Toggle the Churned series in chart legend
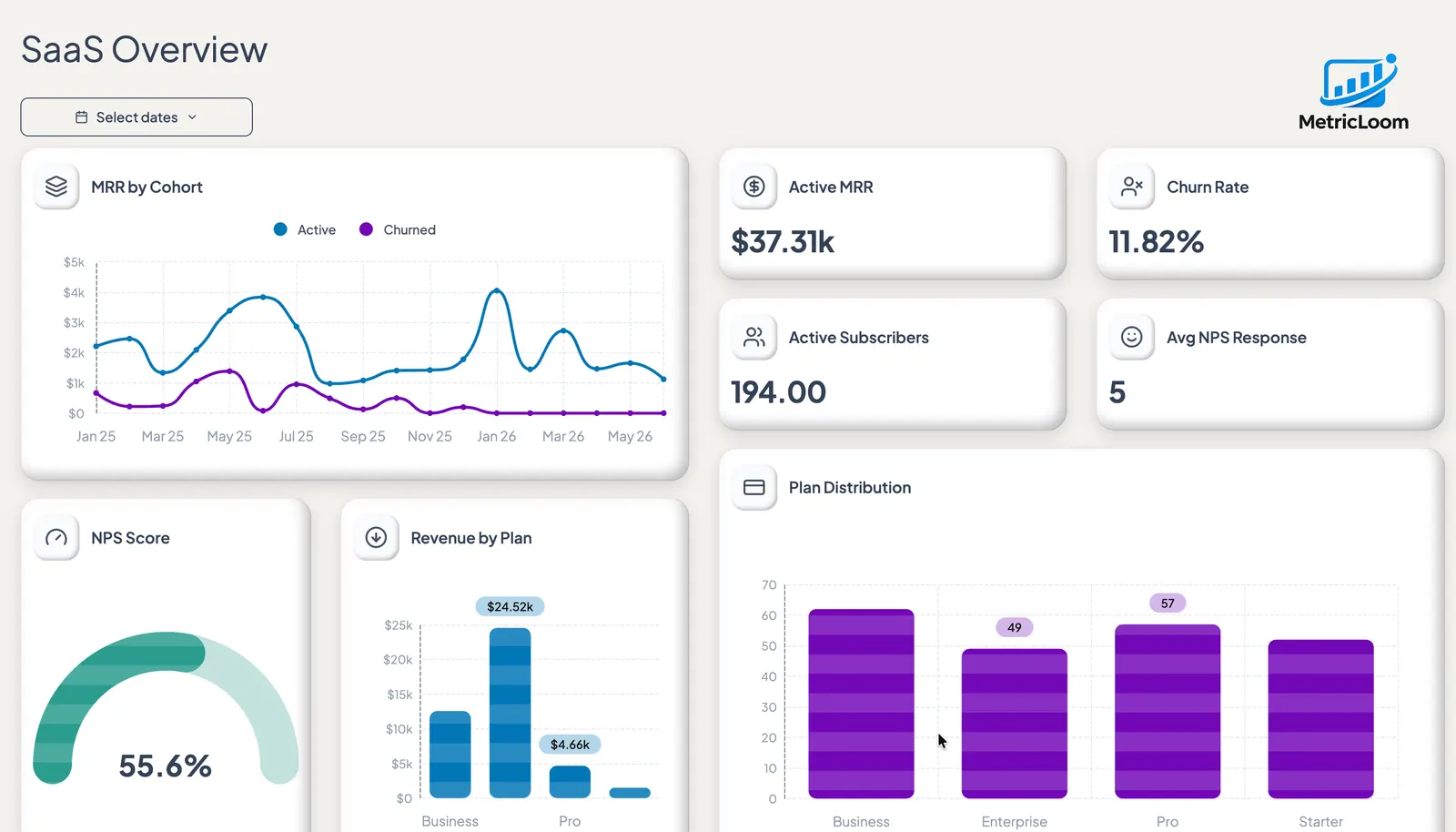The width and height of the screenshot is (1456, 832). pyautogui.click(x=398, y=229)
